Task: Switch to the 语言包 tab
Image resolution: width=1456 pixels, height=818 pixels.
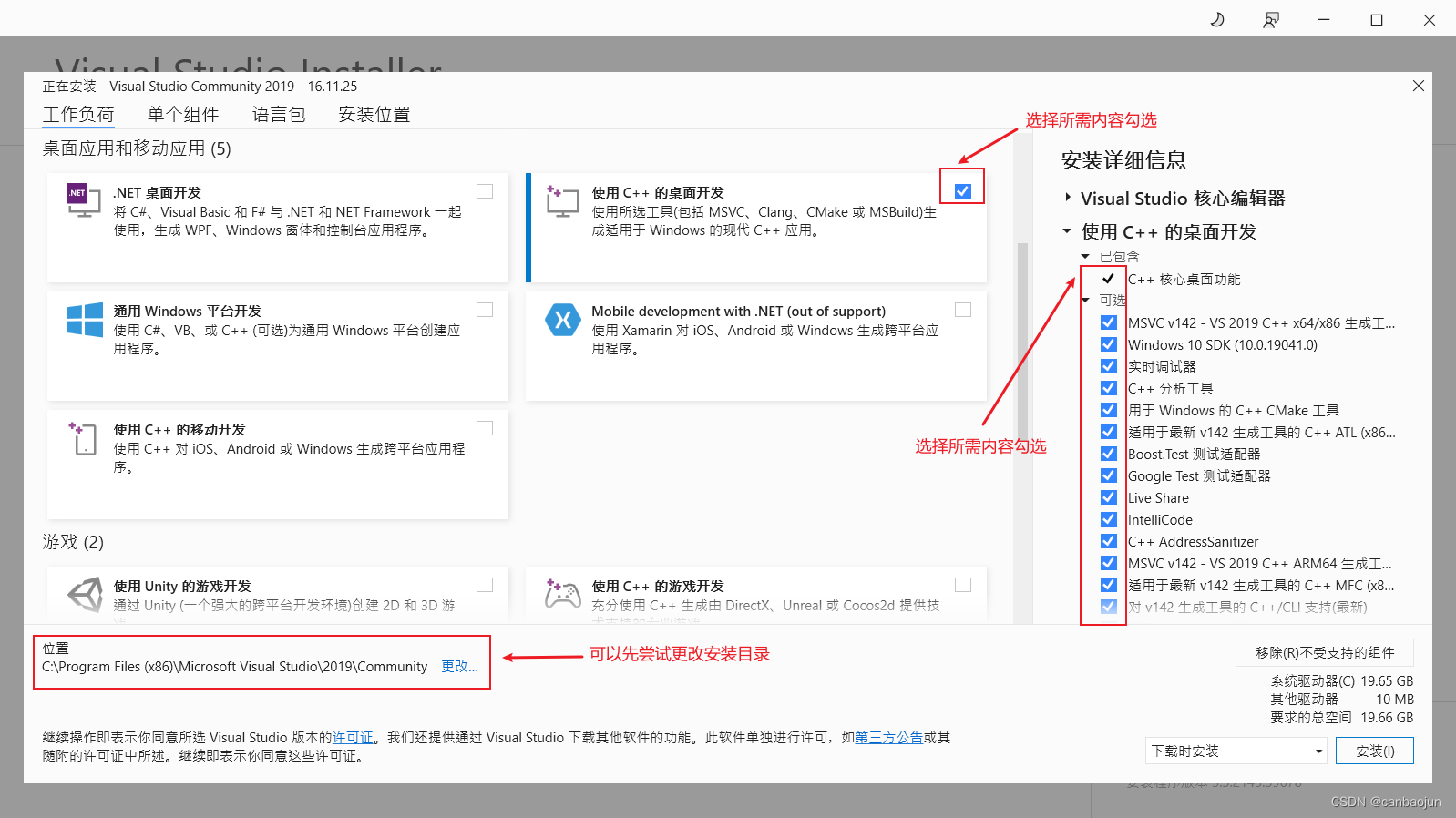Action: (279, 115)
